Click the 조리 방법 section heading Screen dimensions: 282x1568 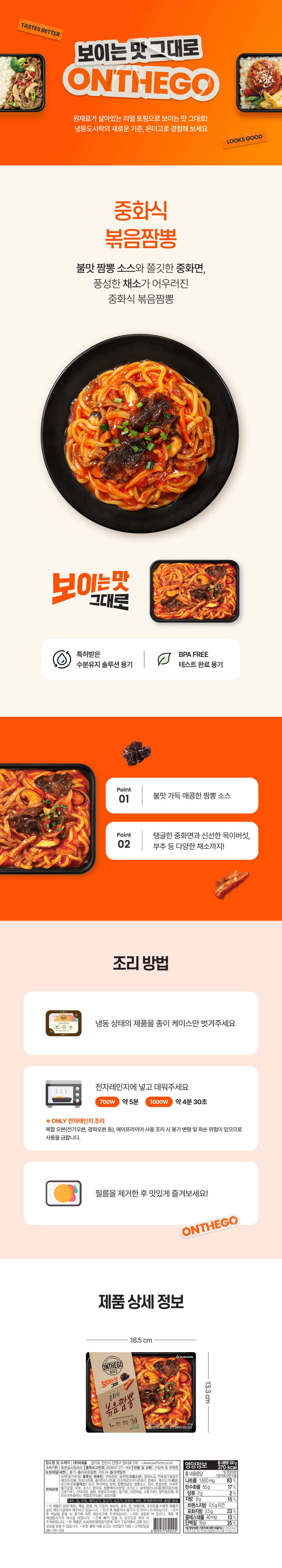(141, 963)
